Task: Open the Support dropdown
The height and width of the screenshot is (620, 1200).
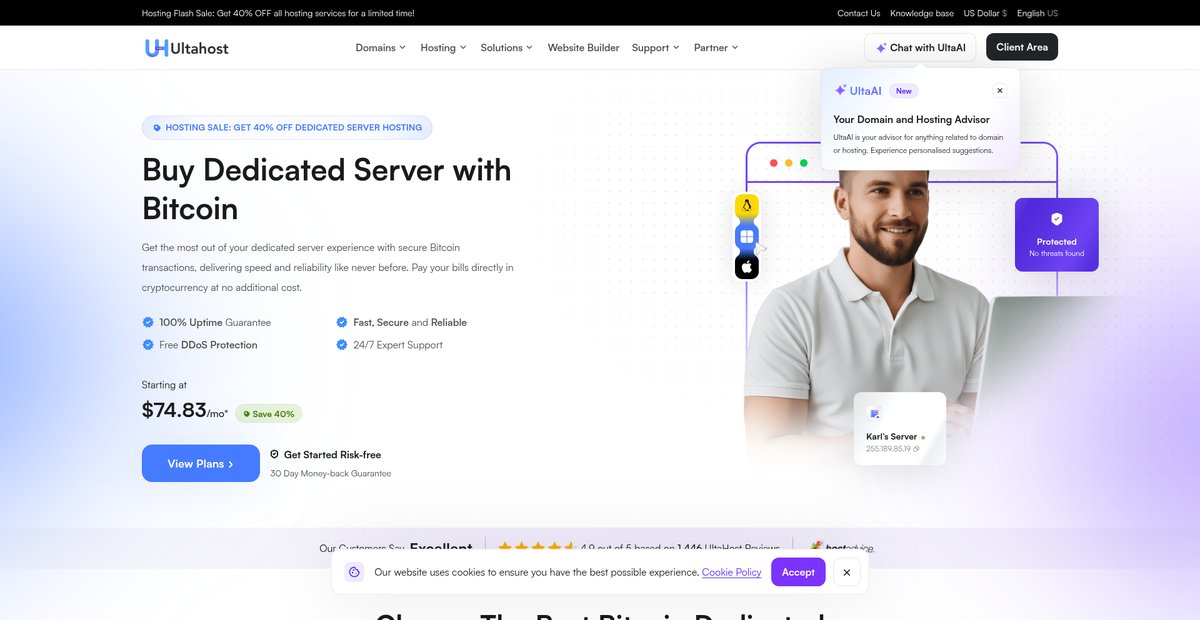Action: point(656,47)
